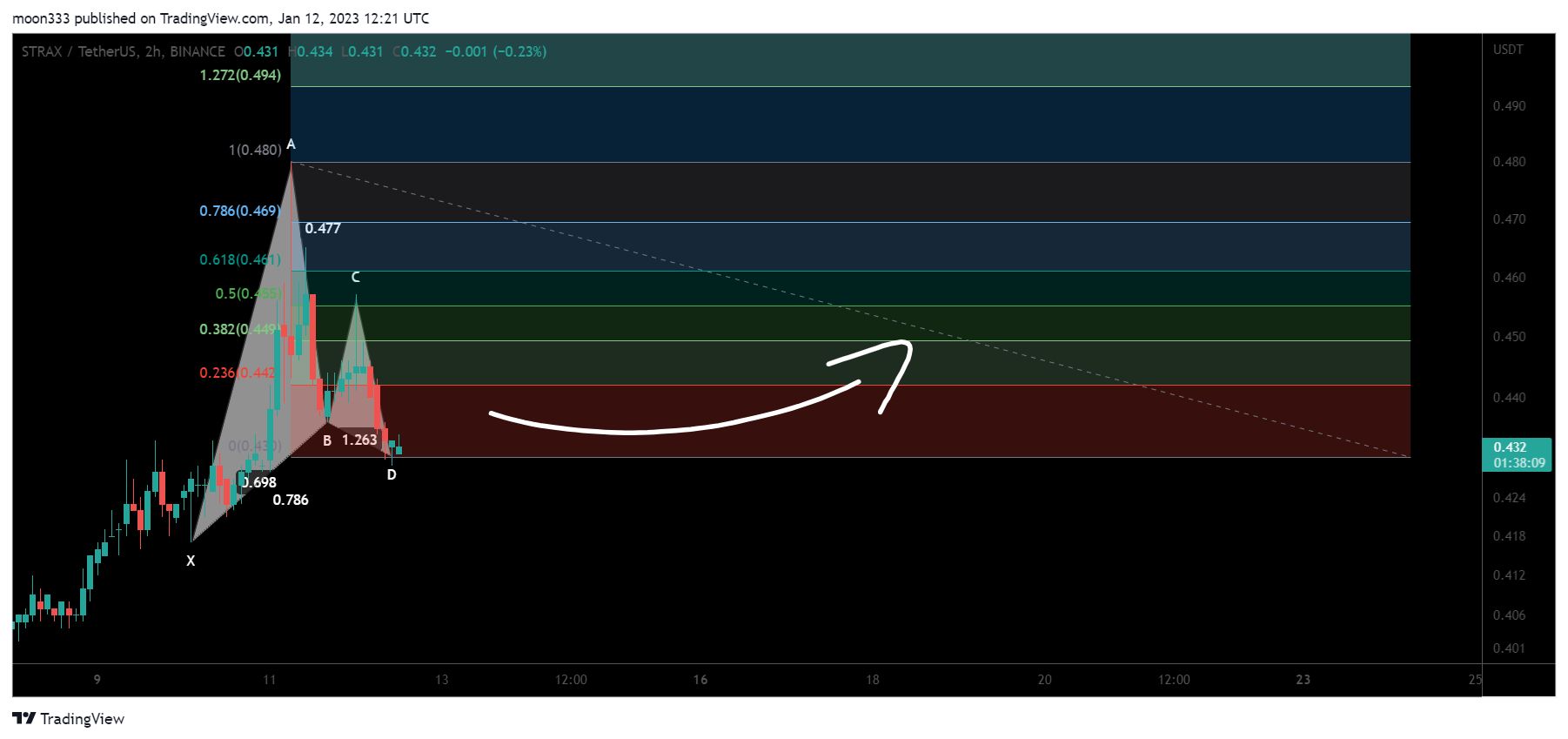Click the date 16 on time axis
Screen dimensions: 1568x739
coord(700,680)
